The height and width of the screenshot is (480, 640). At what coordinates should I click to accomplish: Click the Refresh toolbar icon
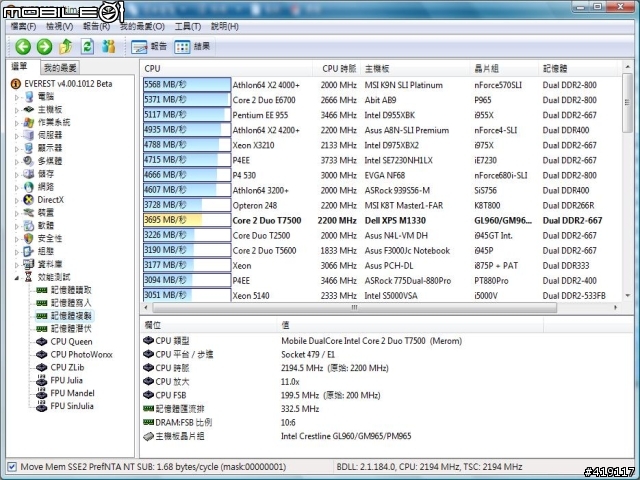(x=87, y=47)
